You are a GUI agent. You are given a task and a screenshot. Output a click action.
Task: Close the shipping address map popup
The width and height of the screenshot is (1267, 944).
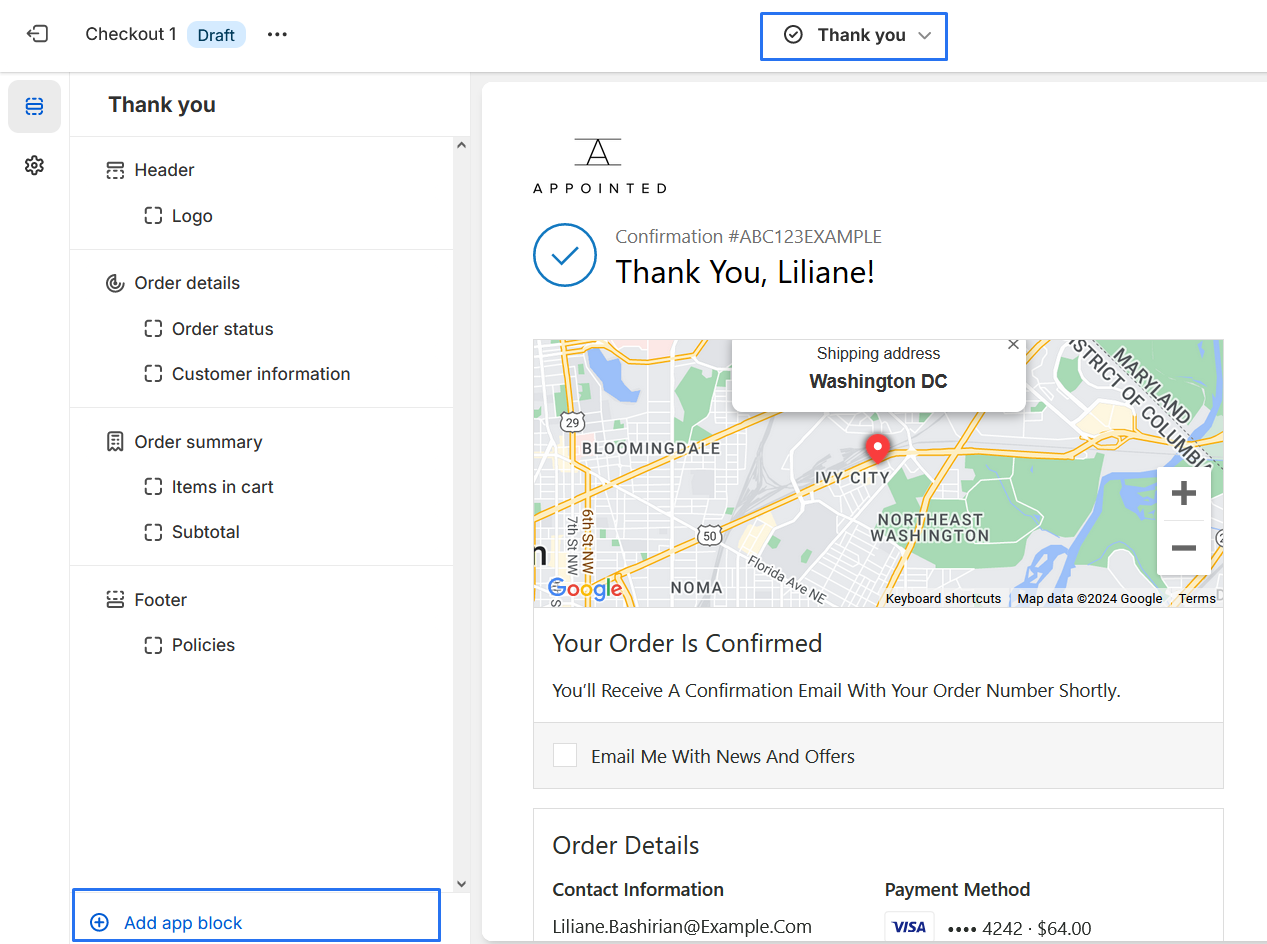point(1013,344)
